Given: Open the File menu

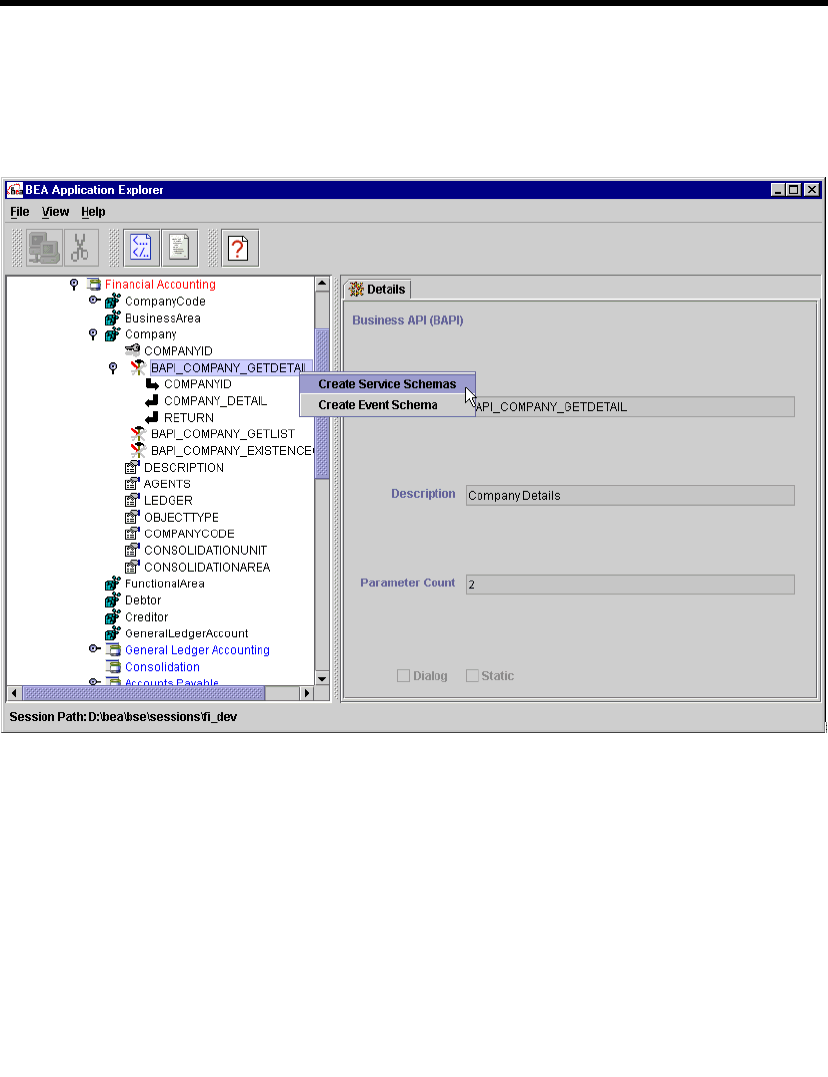Looking at the screenshot, I should [x=20, y=212].
